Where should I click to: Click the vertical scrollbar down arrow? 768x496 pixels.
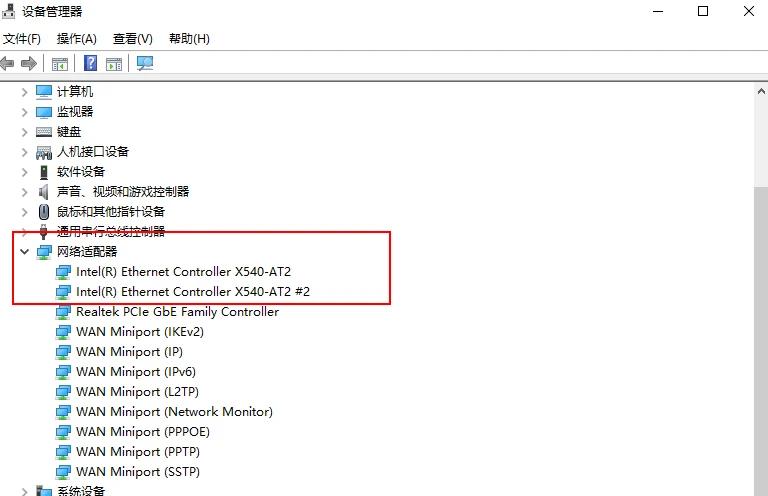coord(759,488)
